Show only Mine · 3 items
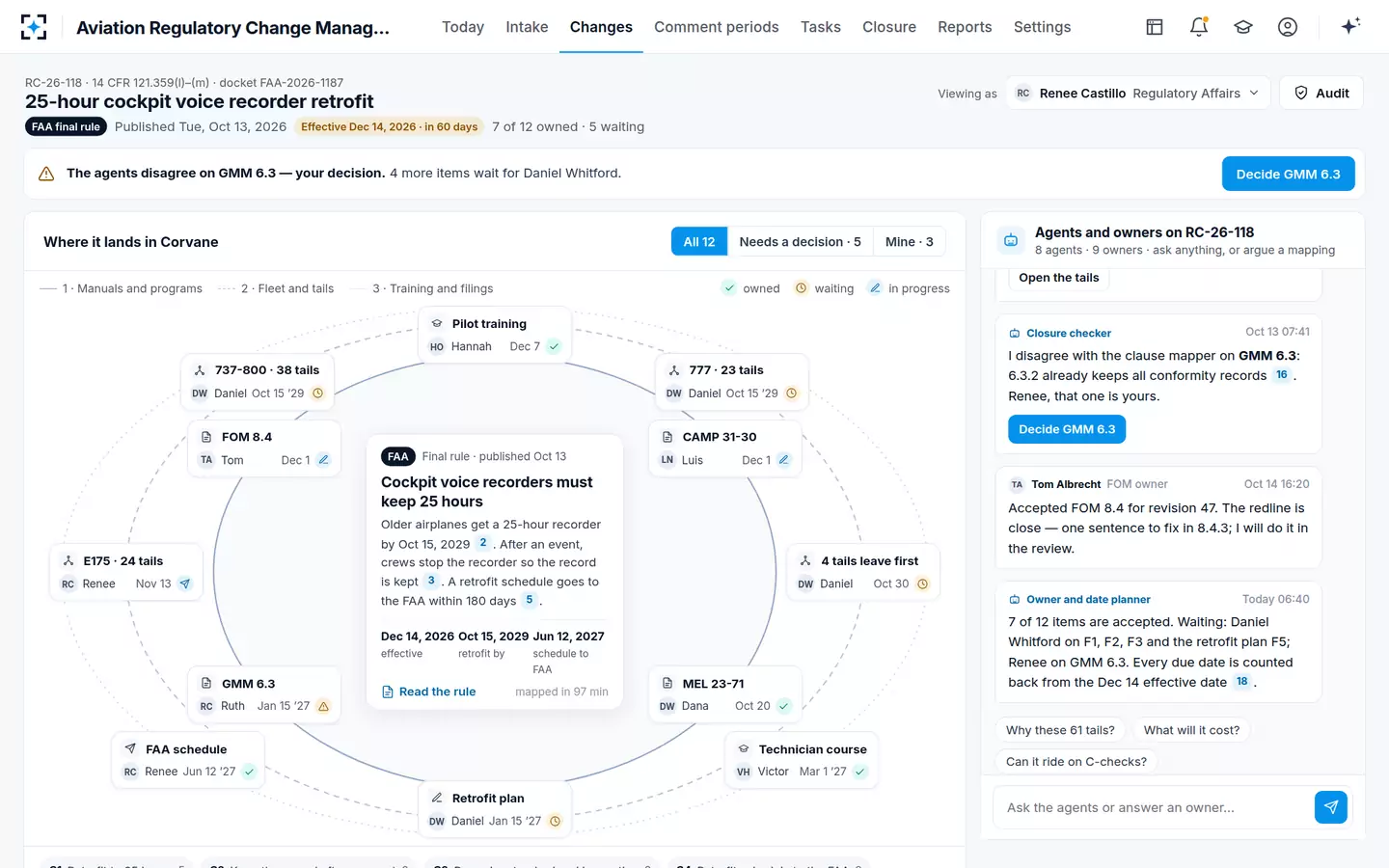 pyautogui.click(x=910, y=242)
